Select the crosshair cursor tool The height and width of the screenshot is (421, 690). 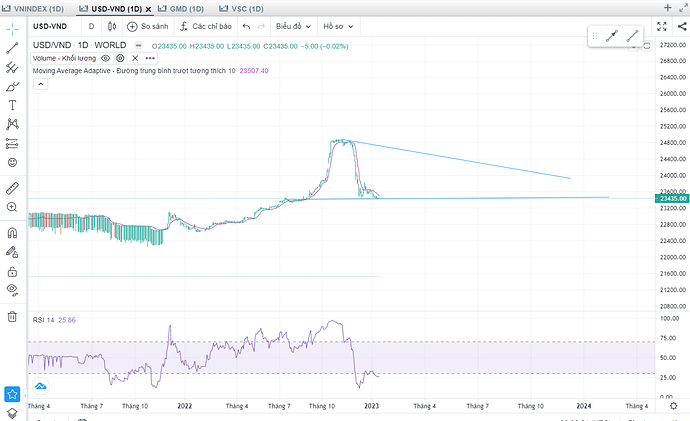[13, 27]
